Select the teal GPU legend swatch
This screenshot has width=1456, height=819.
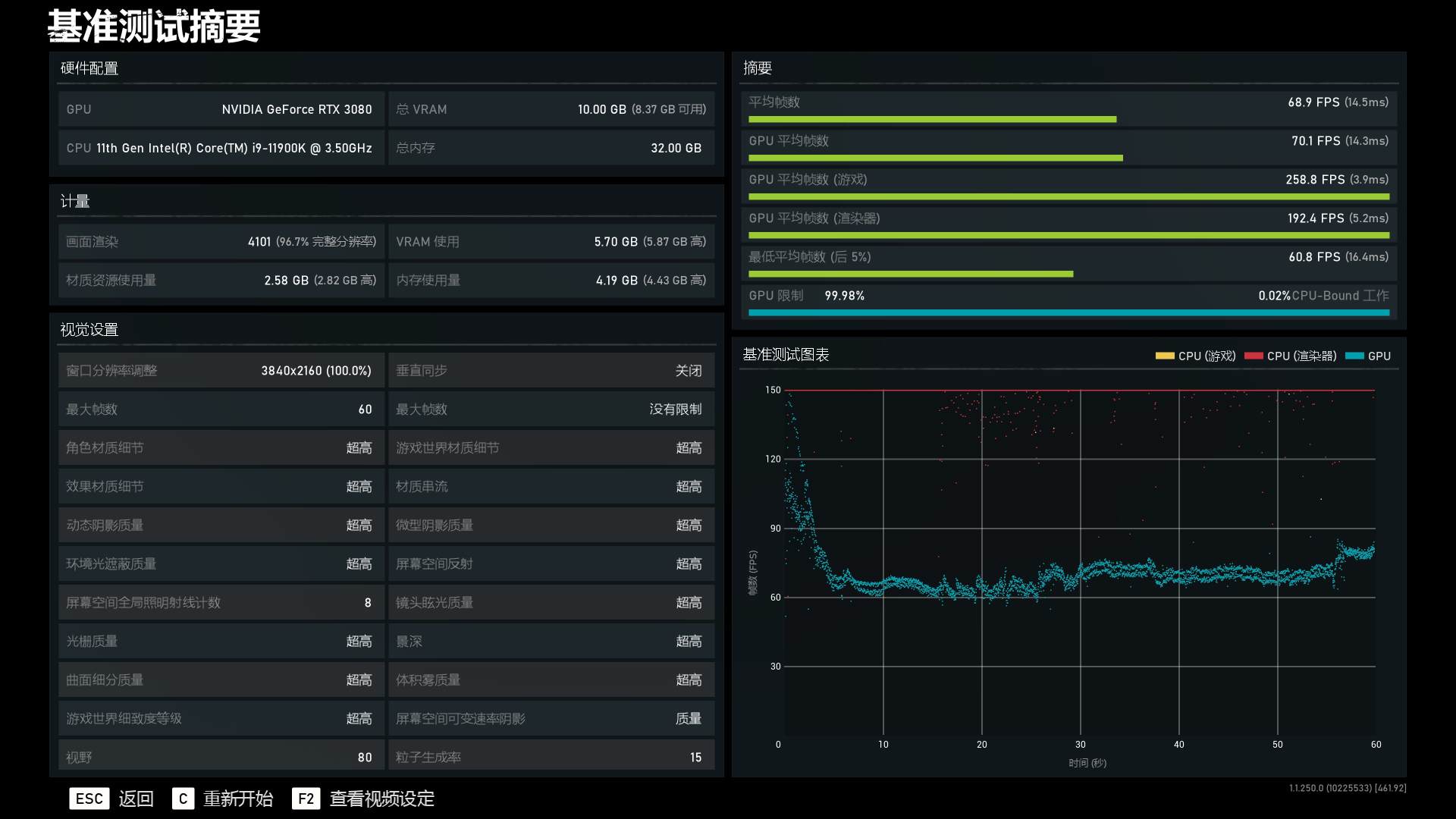(1354, 356)
